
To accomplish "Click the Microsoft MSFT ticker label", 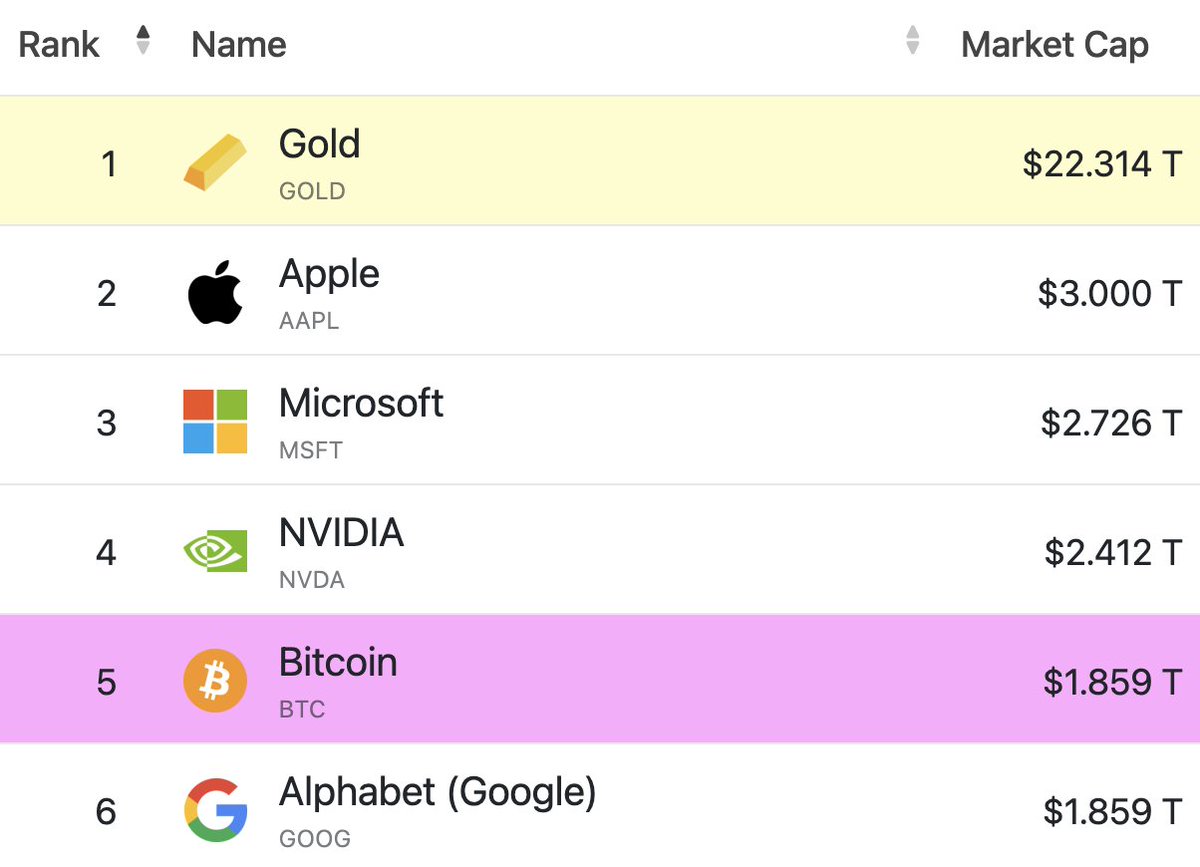I will tap(310, 450).
